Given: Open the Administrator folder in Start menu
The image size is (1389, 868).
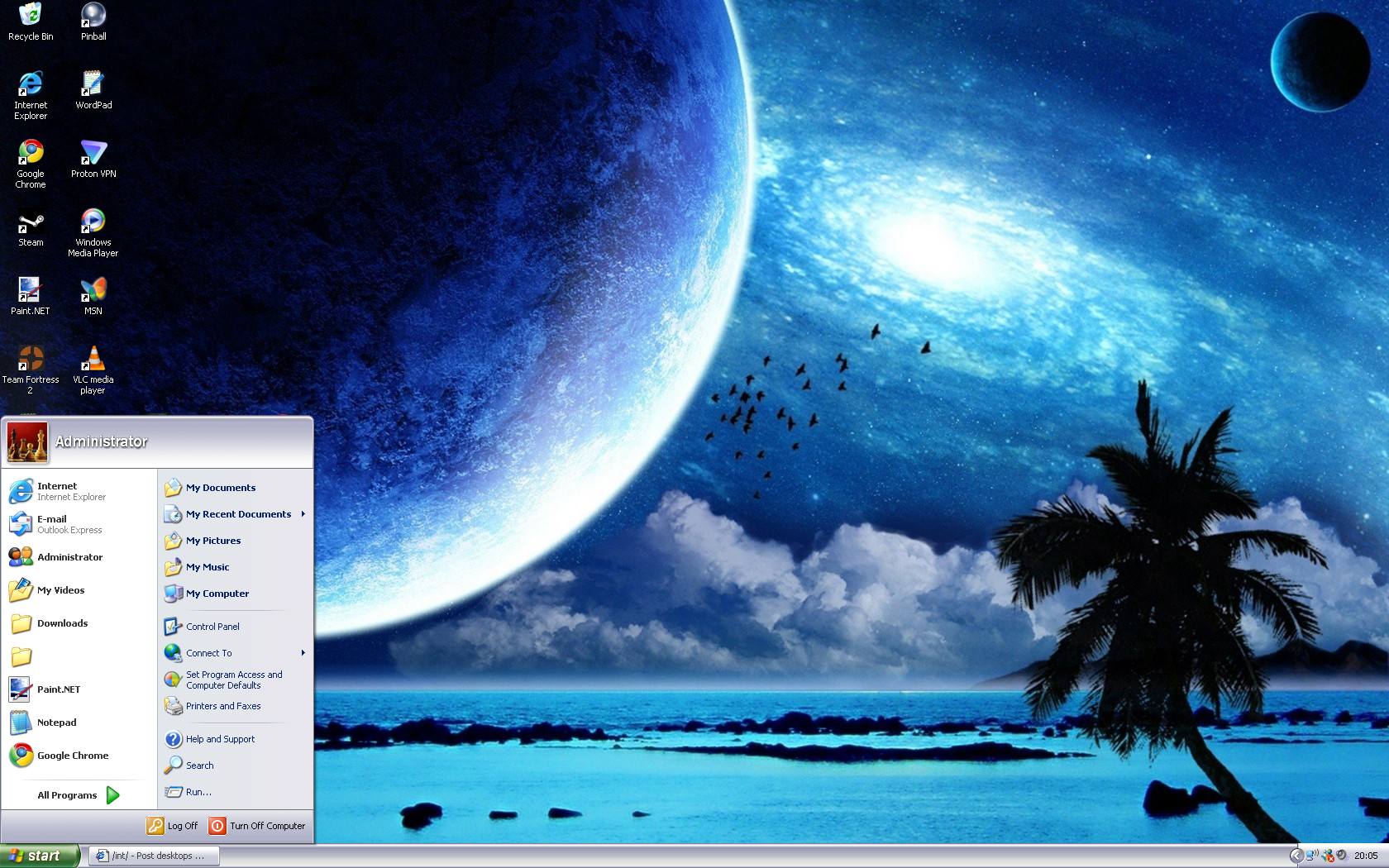Looking at the screenshot, I should (79, 557).
